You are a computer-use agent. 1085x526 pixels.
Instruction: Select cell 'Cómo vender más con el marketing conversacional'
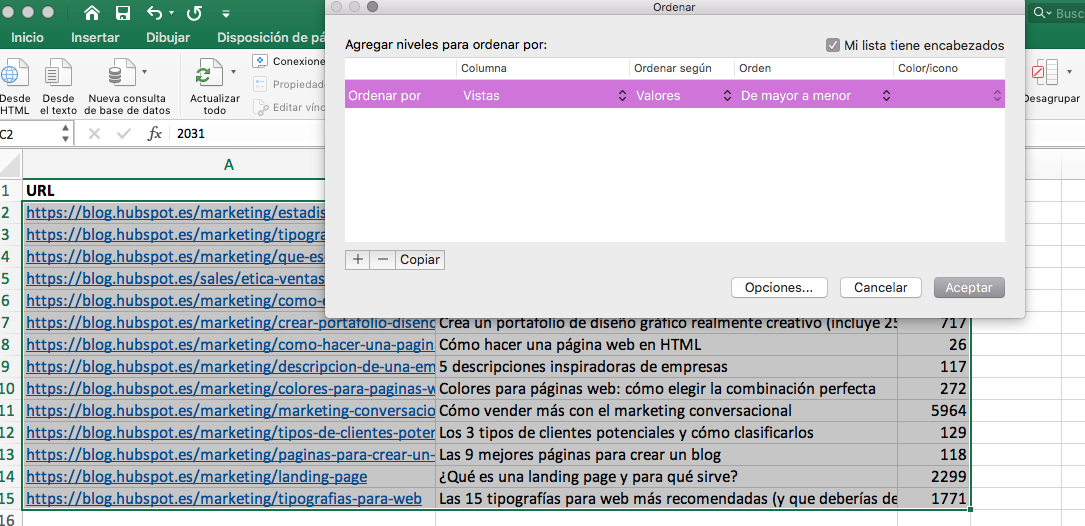[x=666, y=410]
